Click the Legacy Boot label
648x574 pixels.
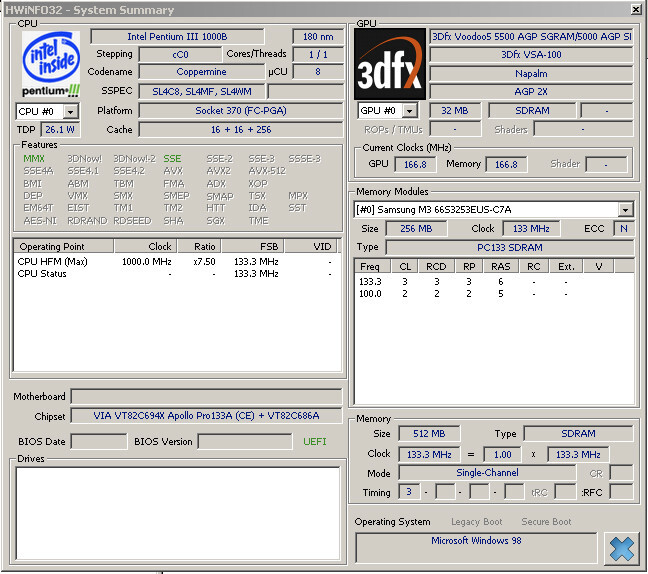tap(476, 522)
